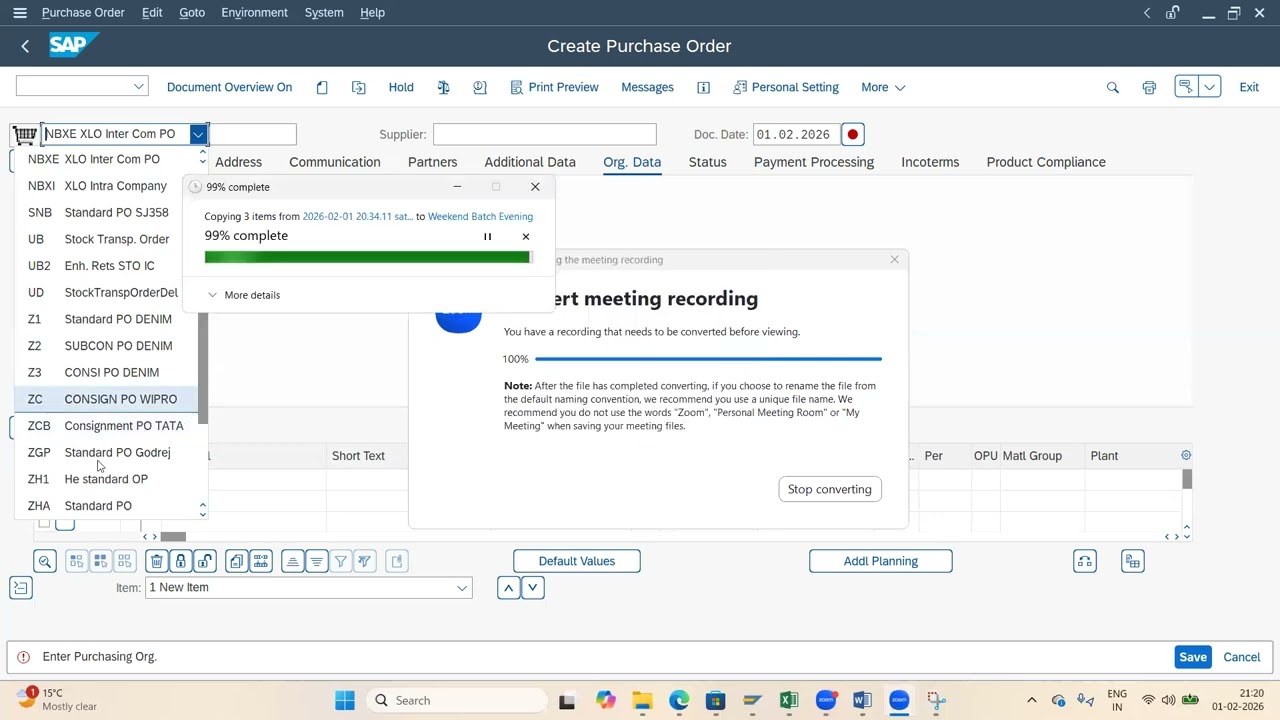Click the expand item detail icon
The image size is (1280, 720).
coord(21,588)
